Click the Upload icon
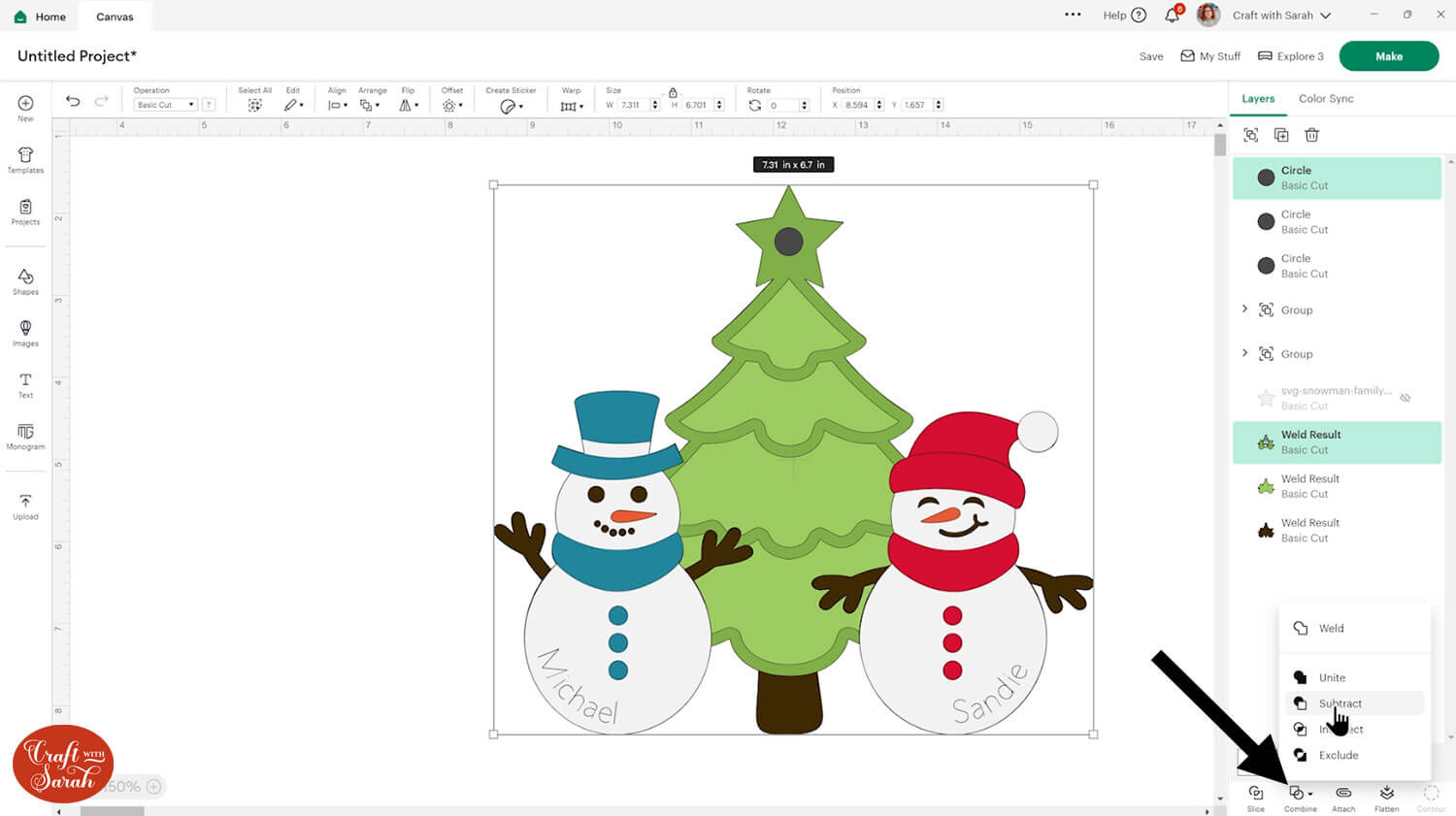Image resolution: width=1456 pixels, height=816 pixels. pyautogui.click(x=25, y=506)
